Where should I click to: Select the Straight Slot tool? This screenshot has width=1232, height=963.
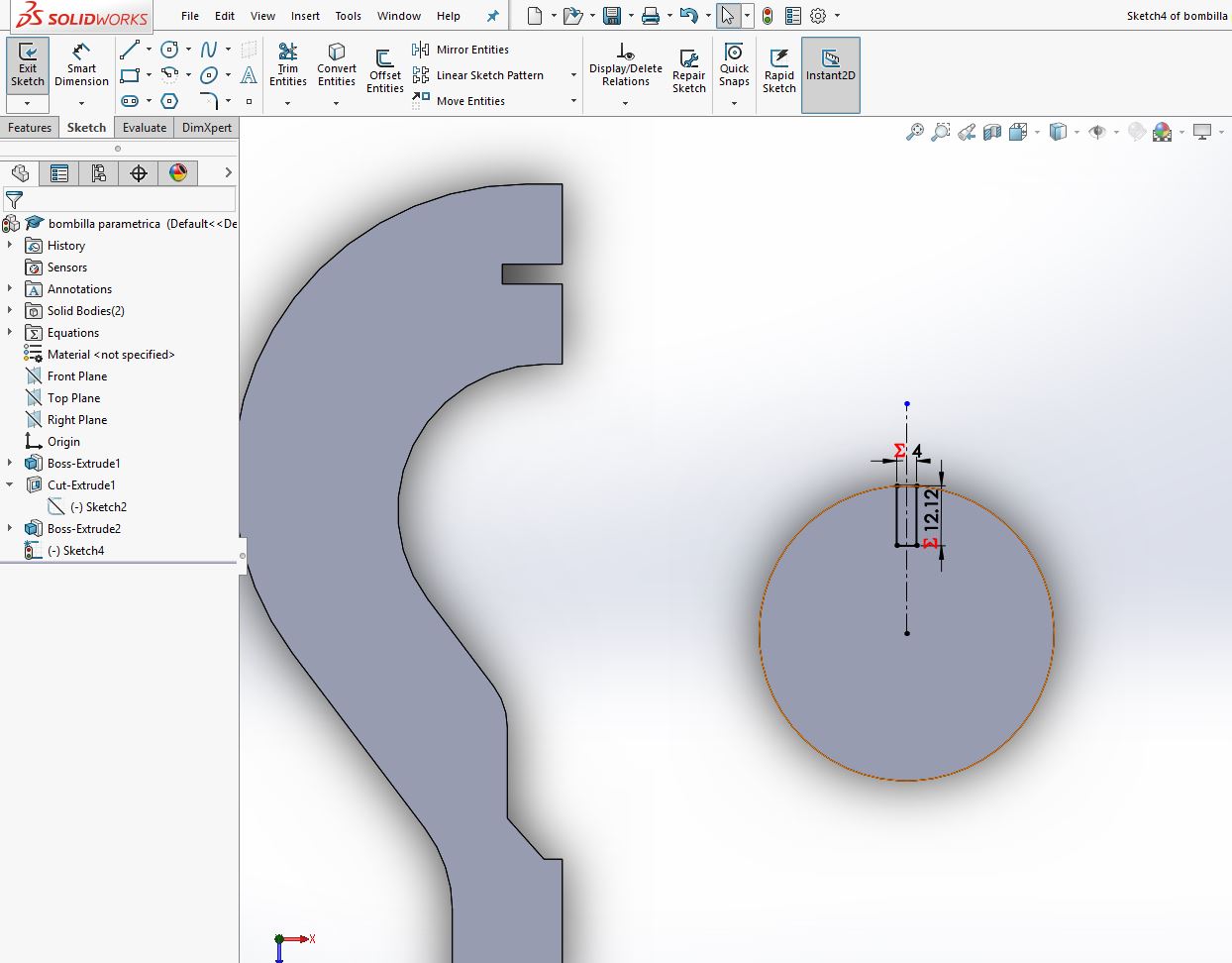[130, 101]
